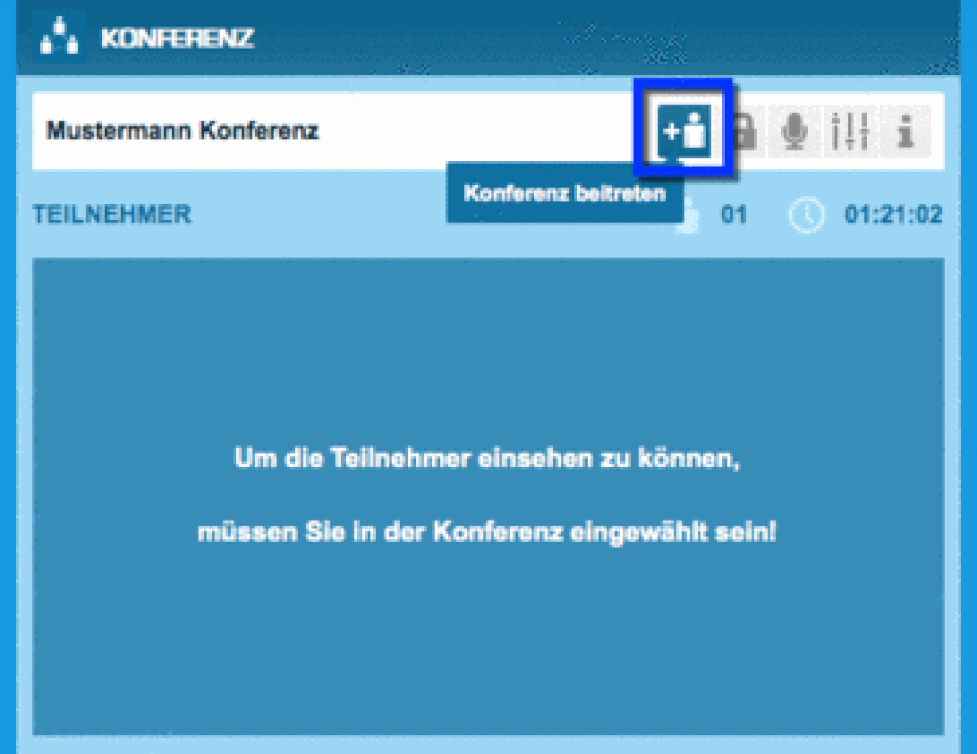Click the TEILNEHMER heading
This screenshot has width=977, height=754.
click(x=112, y=214)
